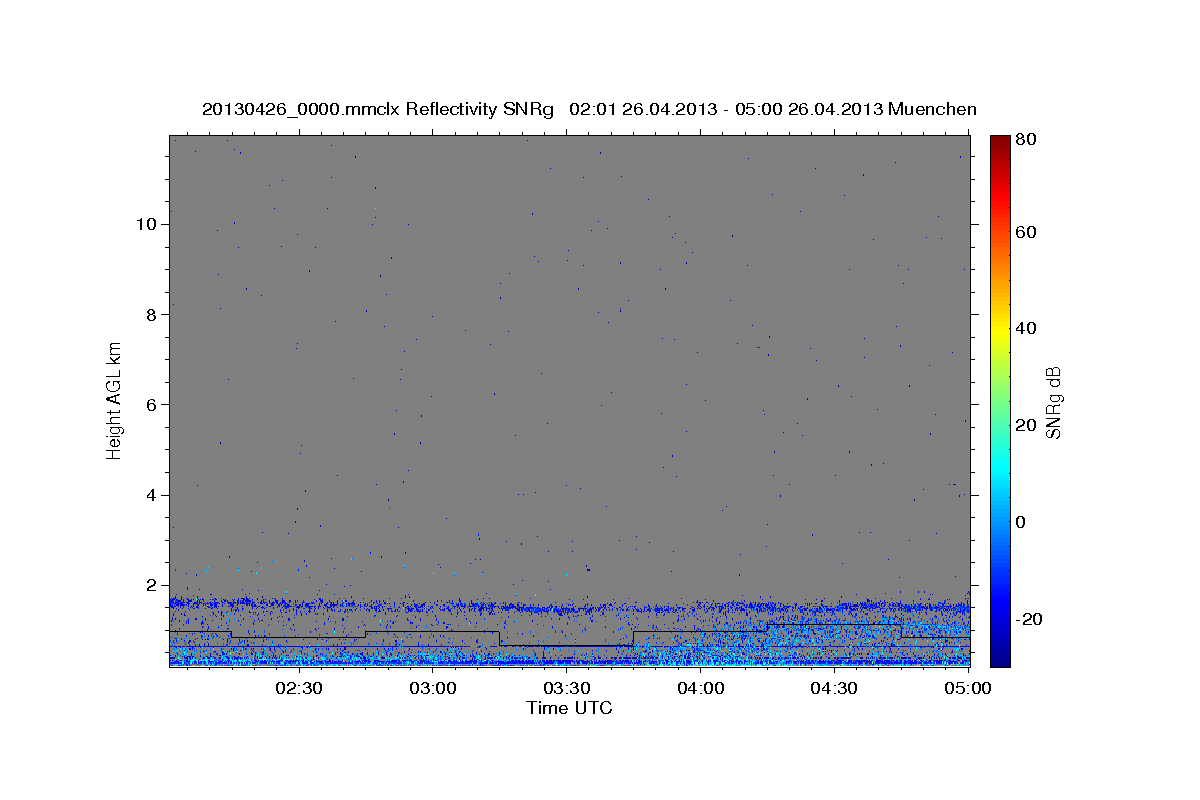Click the height tick label 6

pyautogui.click(x=152, y=405)
